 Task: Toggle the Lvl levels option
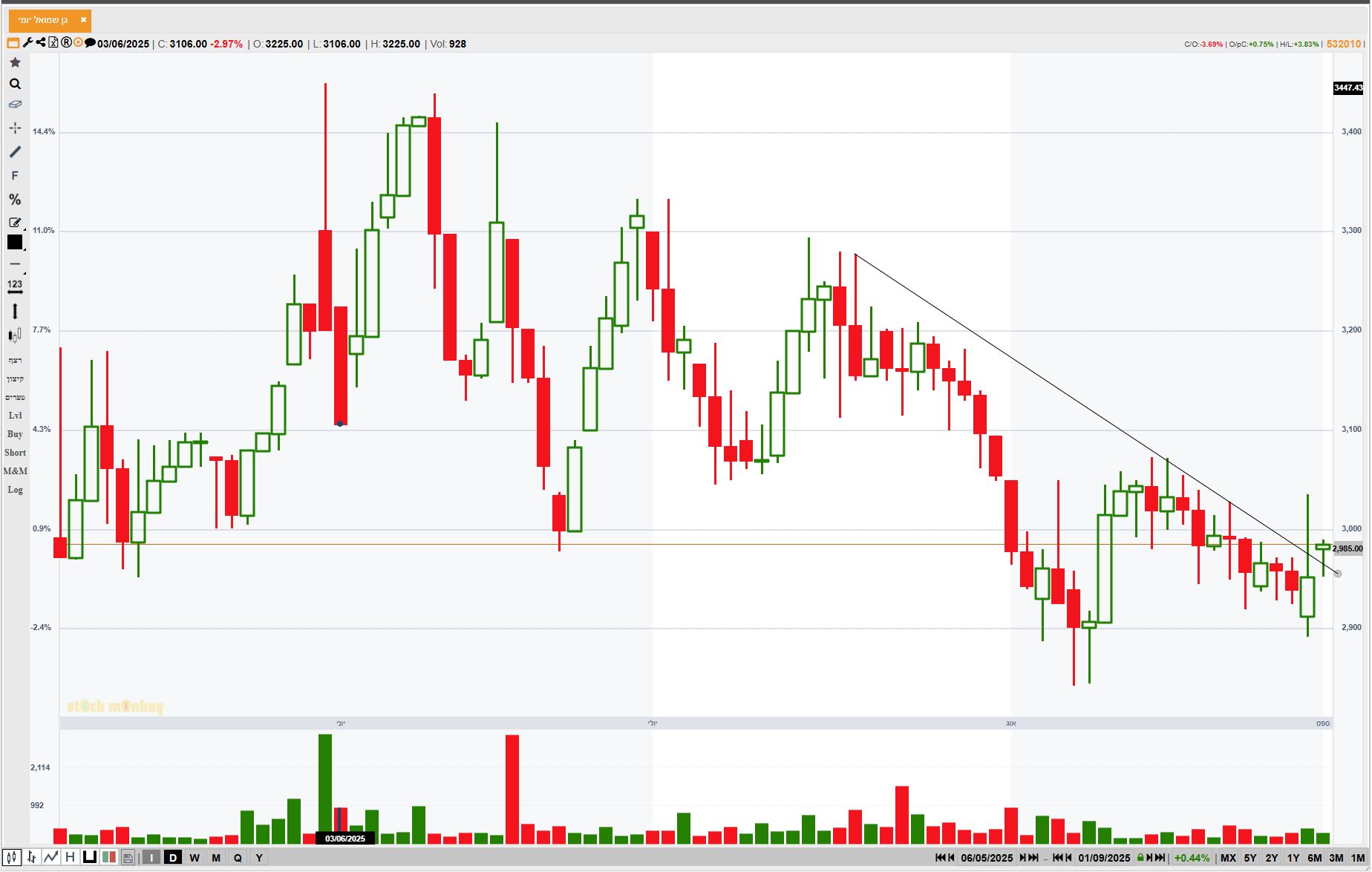click(x=15, y=416)
